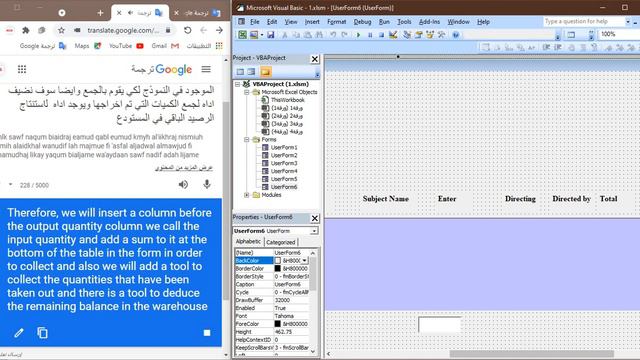Close the Project - VBAProject panel
This screenshot has height=360, width=640.
(315, 59)
